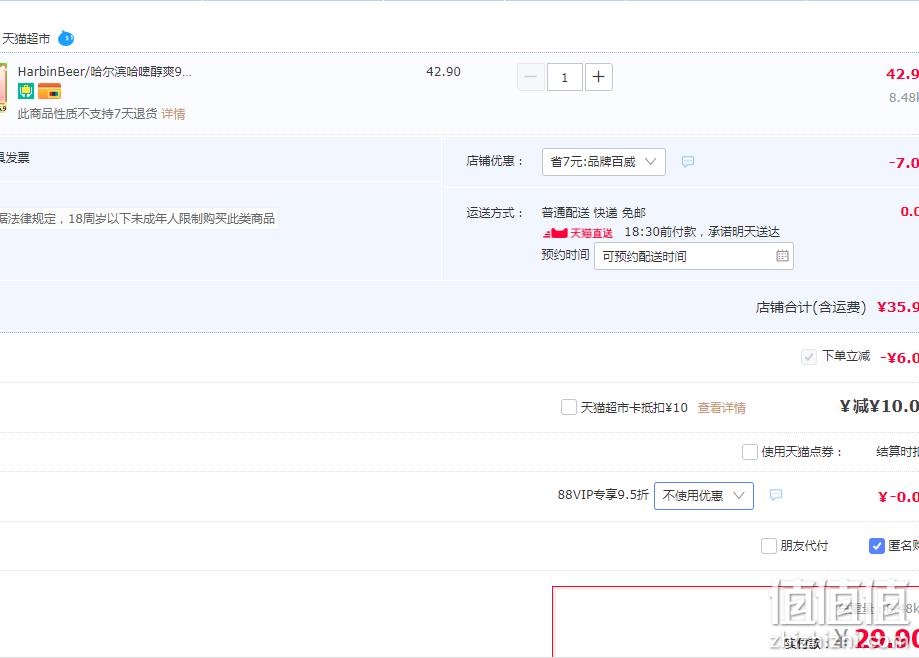Click the 店铺合计(含运费) label

(x=811, y=307)
